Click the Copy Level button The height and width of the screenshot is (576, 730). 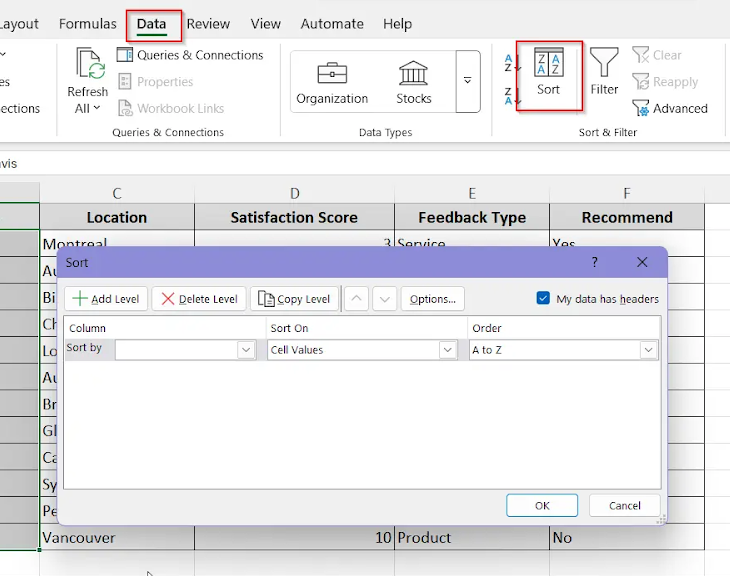pos(294,298)
